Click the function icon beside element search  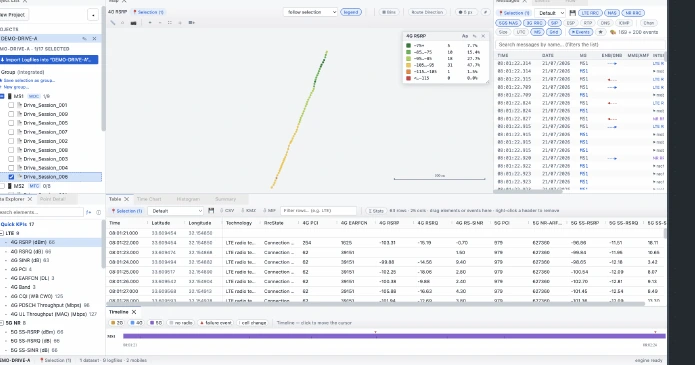click(89, 212)
